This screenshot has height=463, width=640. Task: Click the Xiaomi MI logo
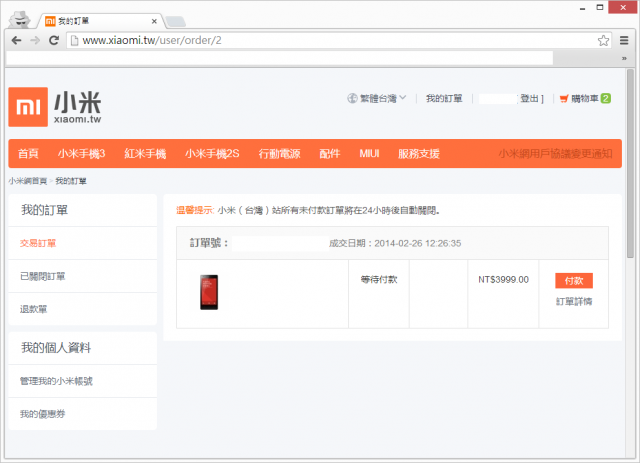point(28,107)
